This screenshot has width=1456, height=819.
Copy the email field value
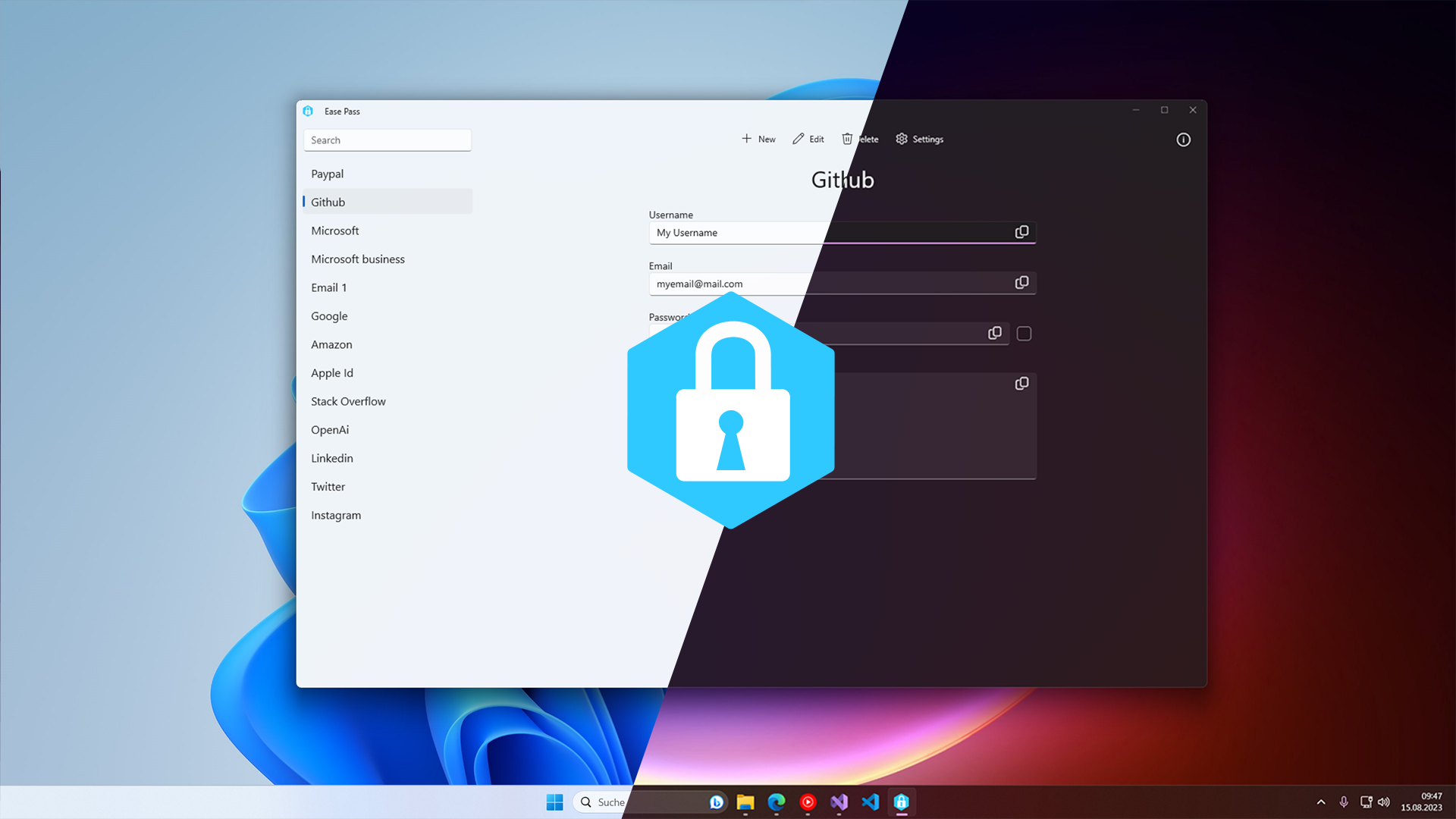coord(1021,283)
